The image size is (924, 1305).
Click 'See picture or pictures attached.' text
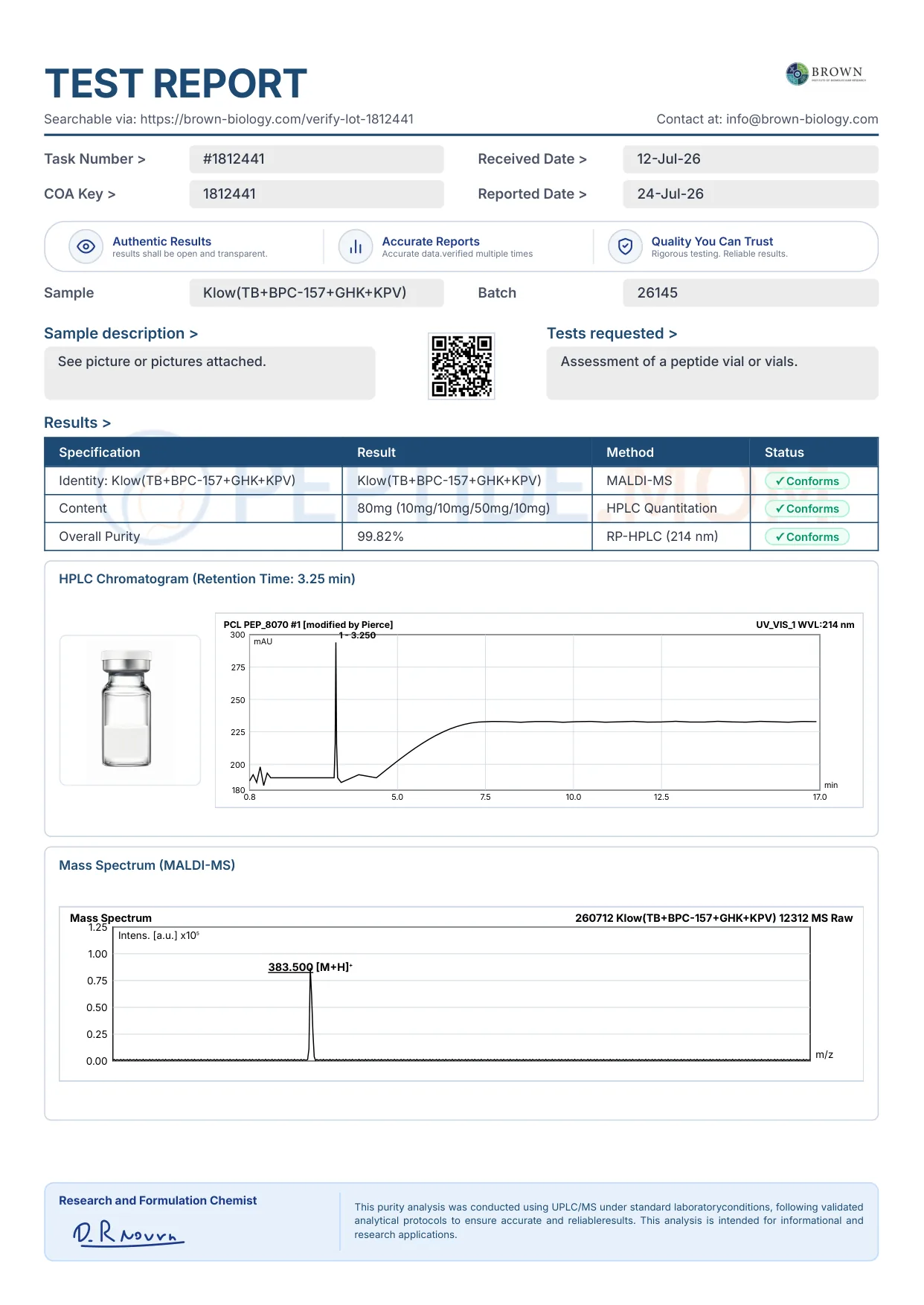click(x=161, y=362)
